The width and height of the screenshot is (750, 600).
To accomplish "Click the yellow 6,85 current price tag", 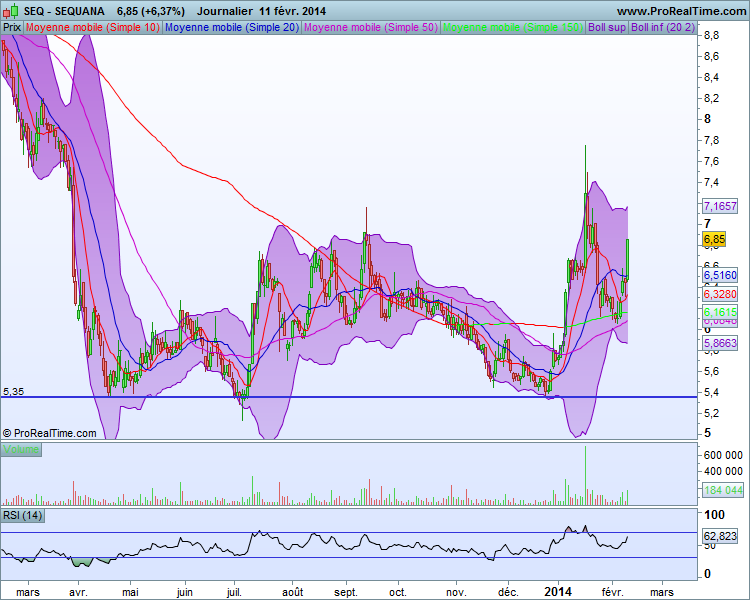I will 714,239.
